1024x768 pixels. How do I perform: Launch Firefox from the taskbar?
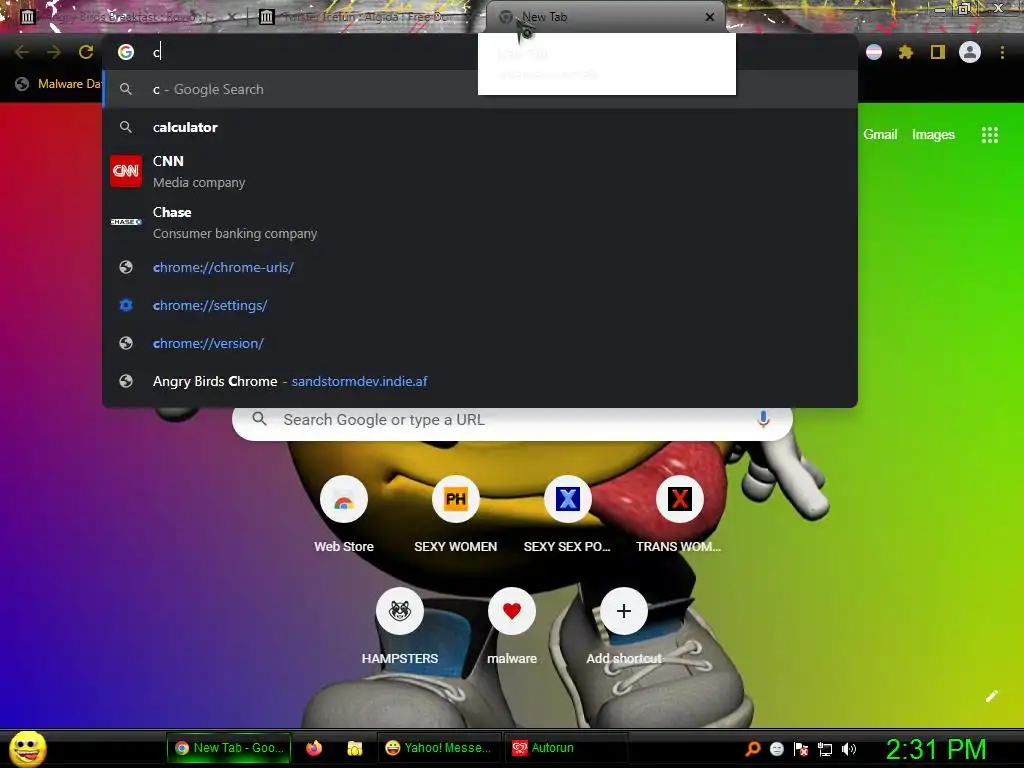click(x=314, y=748)
